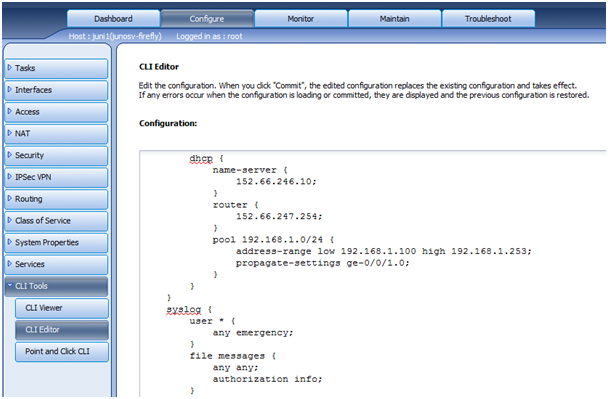Click the 'any emergency;' line
This screenshot has width=608, height=399.
(253, 333)
